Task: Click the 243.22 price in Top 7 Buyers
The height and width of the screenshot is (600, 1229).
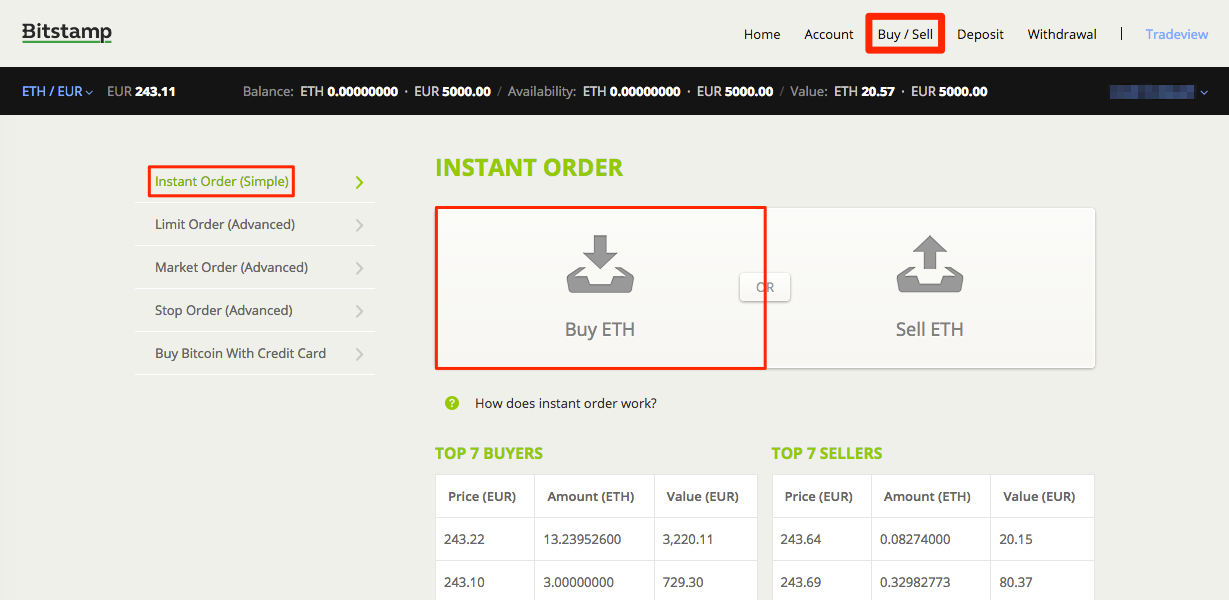Action: coord(464,539)
